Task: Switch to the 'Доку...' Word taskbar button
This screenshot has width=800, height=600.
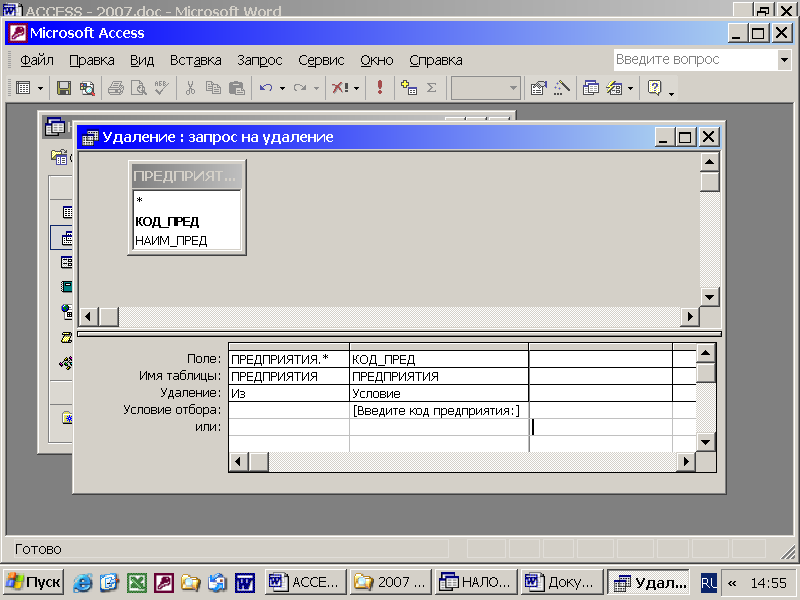Action: [562, 582]
